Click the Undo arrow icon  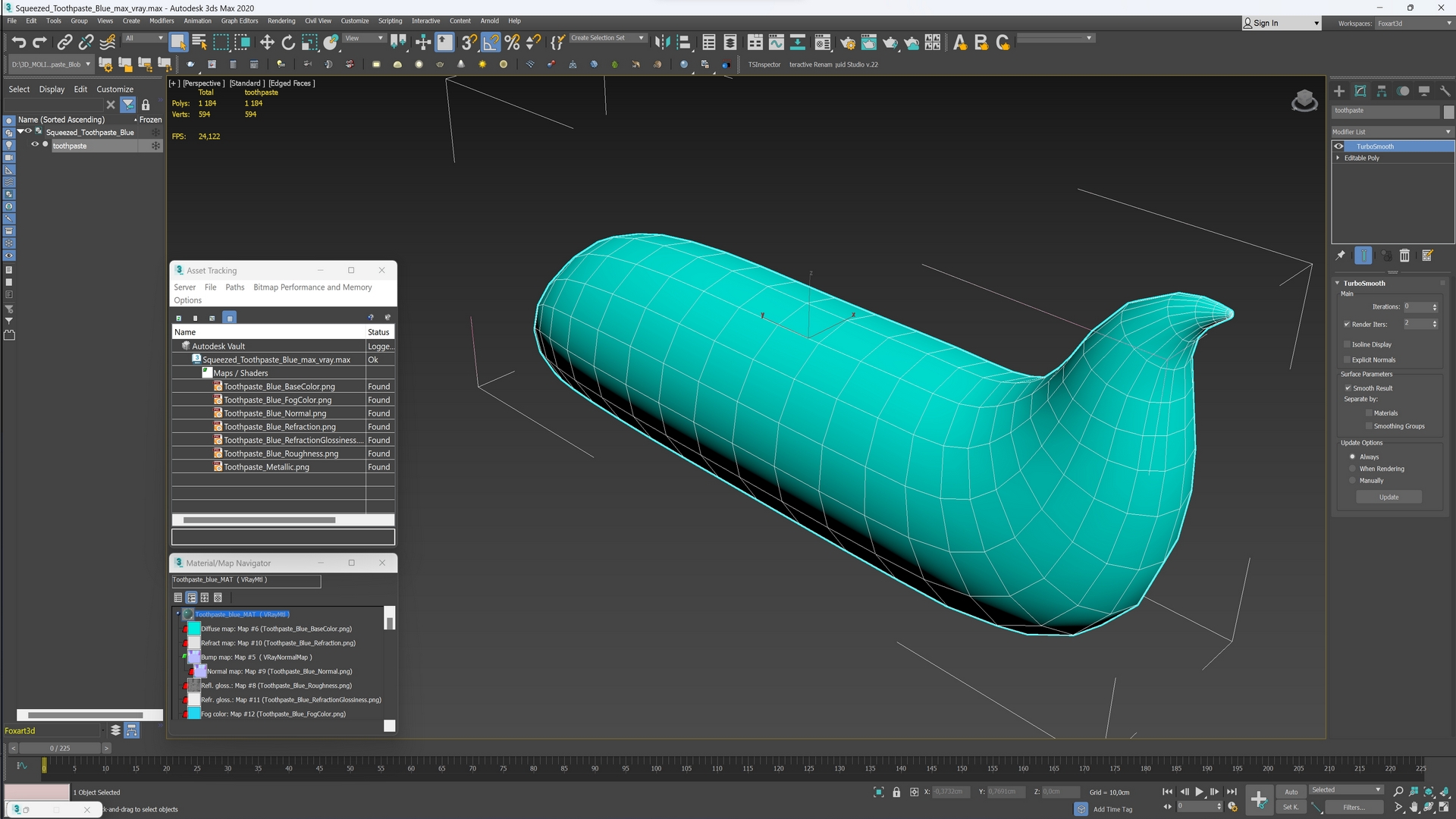pos(18,42)
